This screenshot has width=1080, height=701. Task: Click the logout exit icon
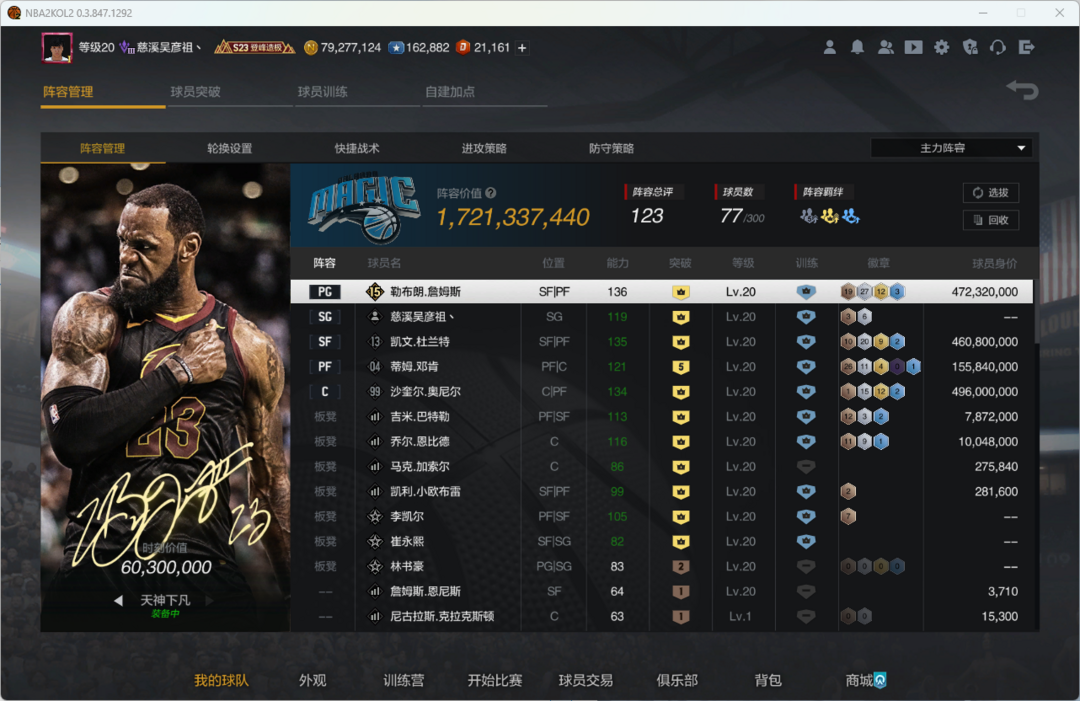point(1026,48)
